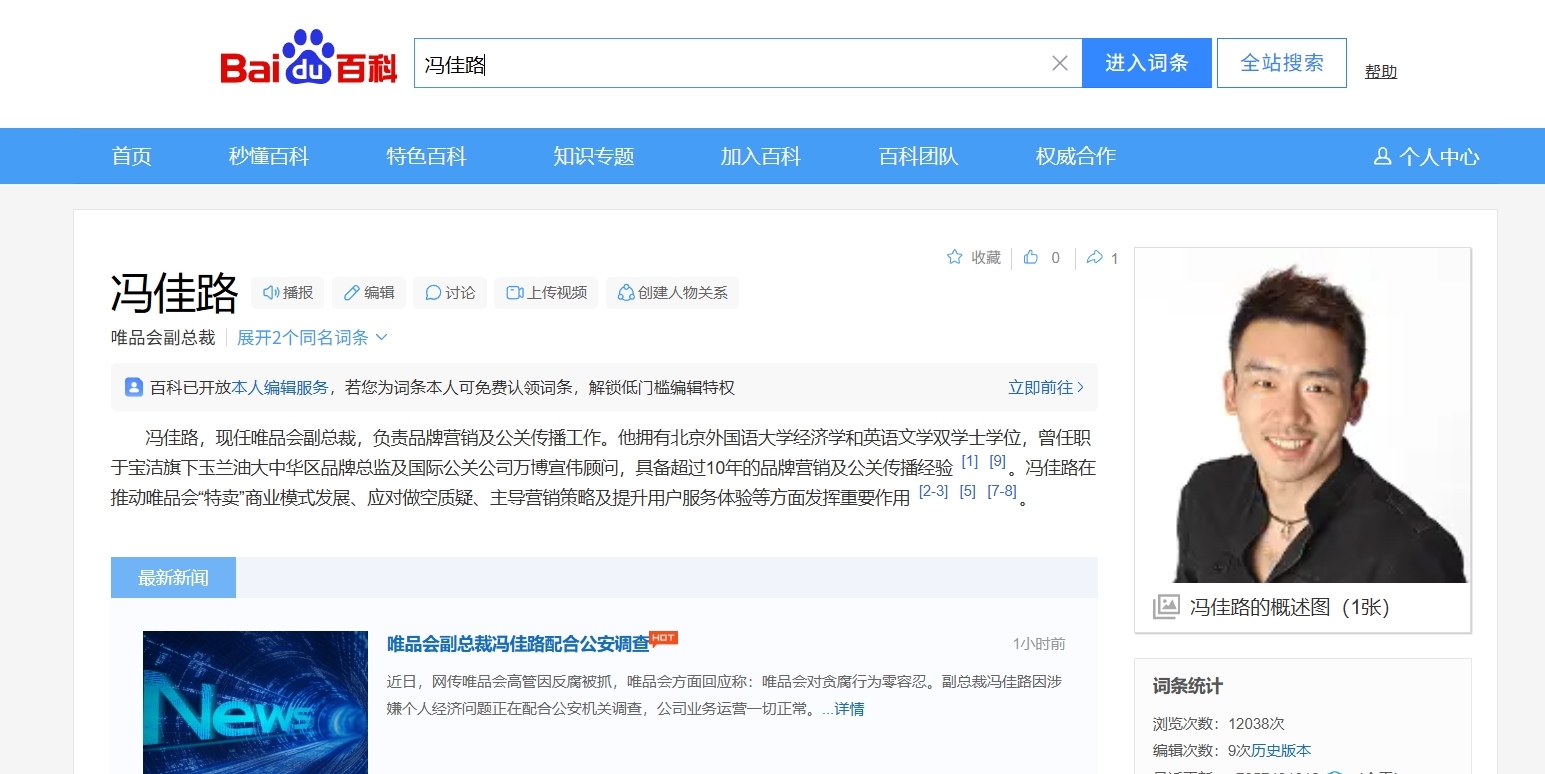Screen dimensions: 1545x774
Task: Click the share arrow icon
Action: tap(1095, 258)
